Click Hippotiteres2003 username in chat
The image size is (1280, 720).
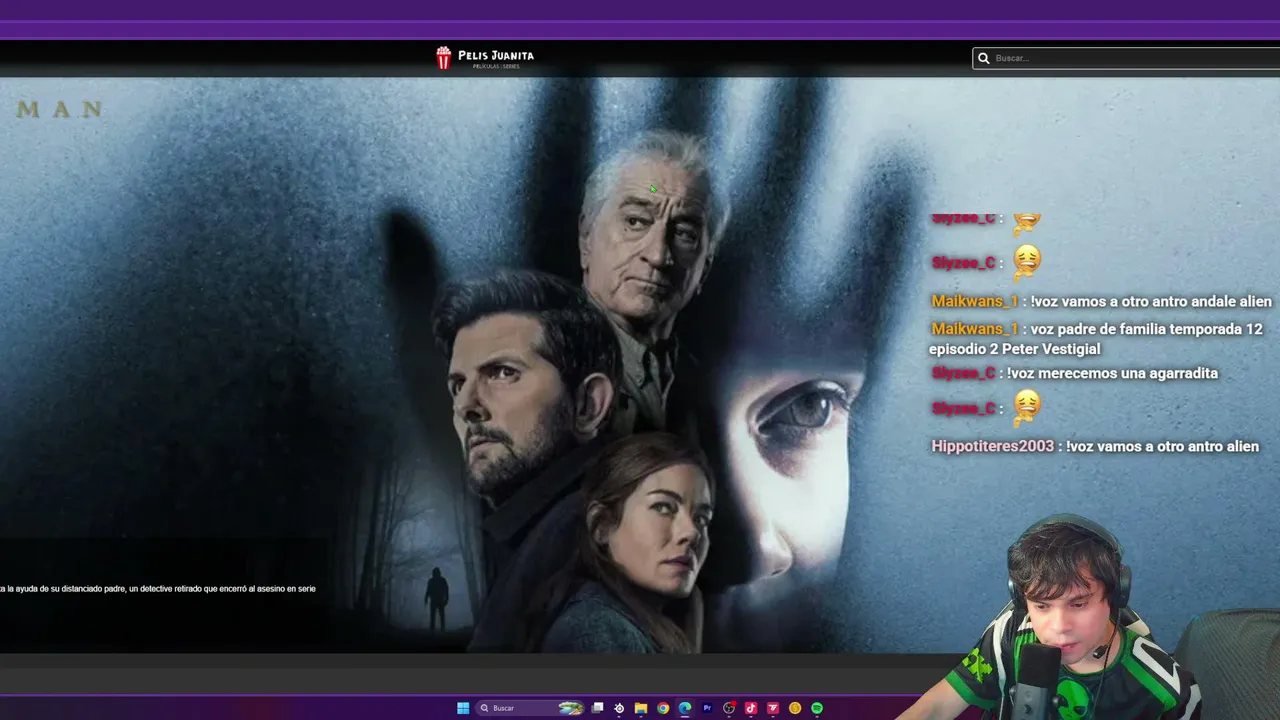[993, 446]
